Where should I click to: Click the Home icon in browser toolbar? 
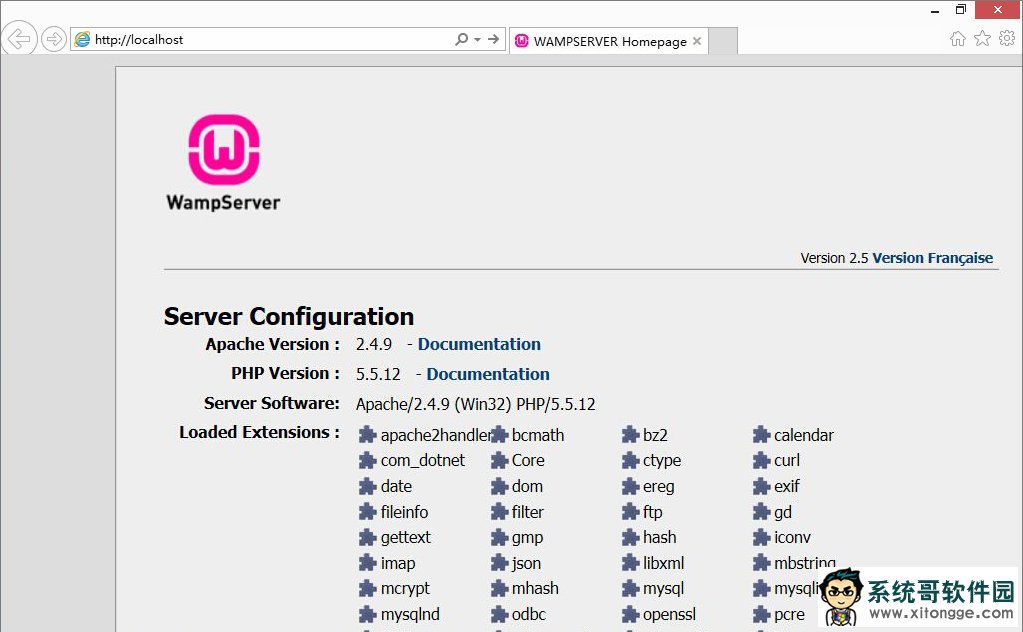[957, 39]
